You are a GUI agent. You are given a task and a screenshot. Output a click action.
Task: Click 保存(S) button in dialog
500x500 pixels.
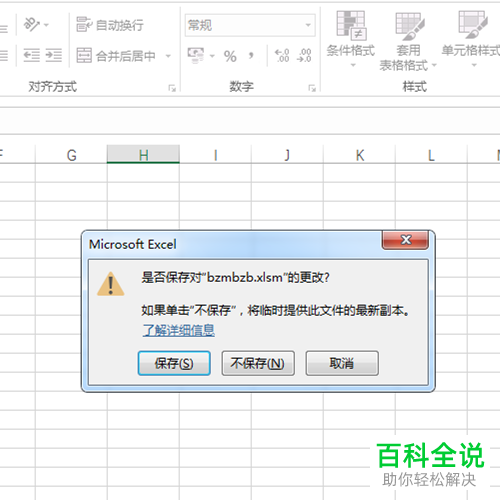pos(174,363)
